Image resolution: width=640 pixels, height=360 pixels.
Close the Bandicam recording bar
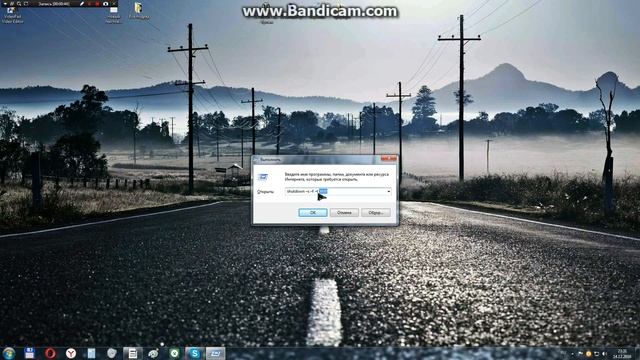click(114, 4)
